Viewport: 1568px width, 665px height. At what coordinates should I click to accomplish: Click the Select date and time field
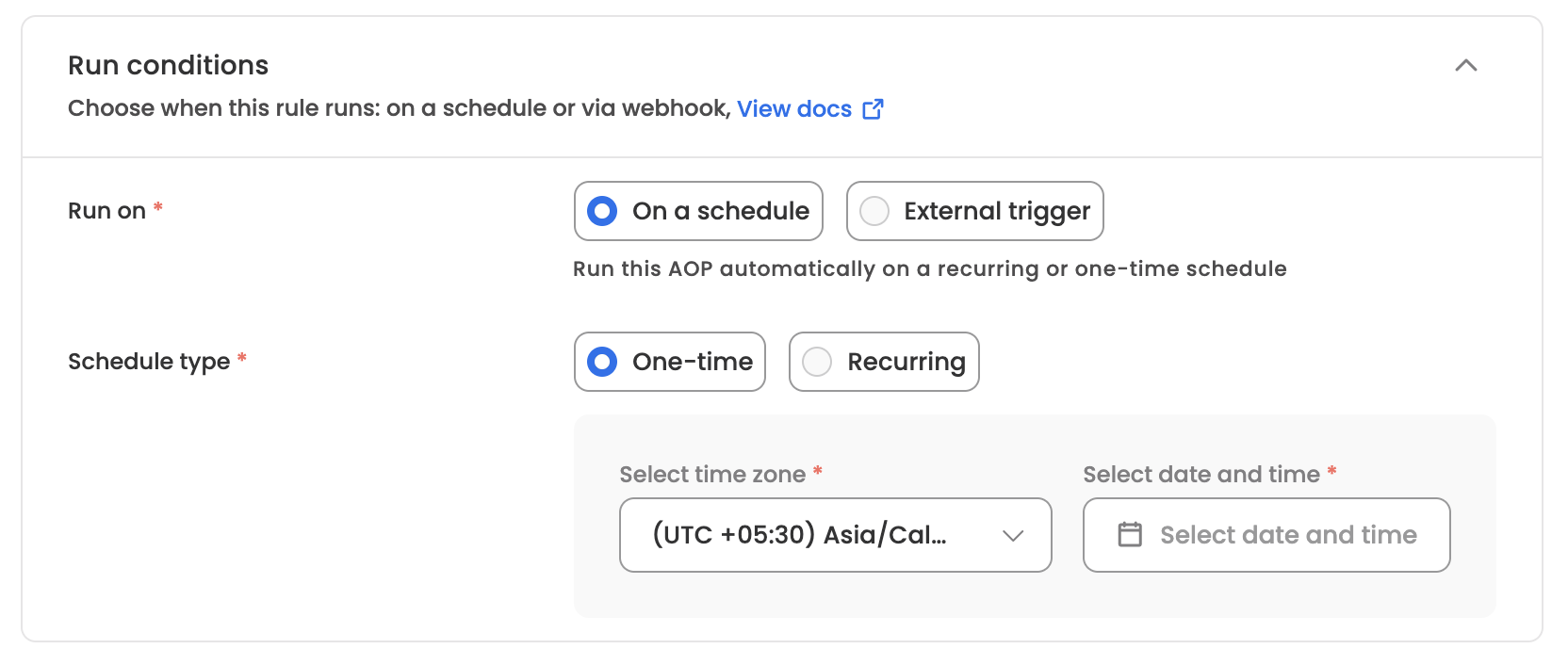point(1266,535)
